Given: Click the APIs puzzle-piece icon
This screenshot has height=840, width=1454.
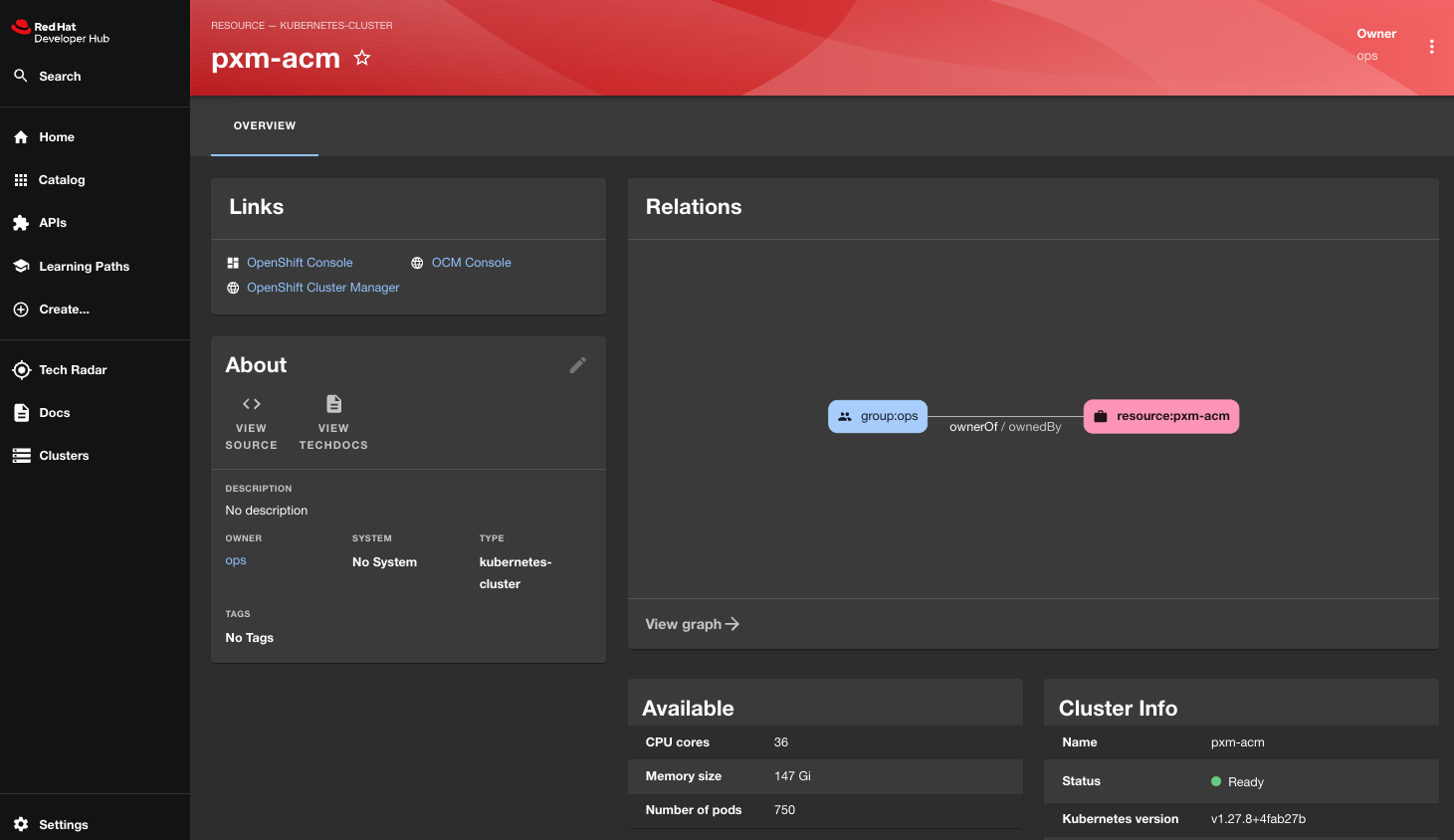Looking at the screenshot, I should pyautogui.click(x=21, y=223).
